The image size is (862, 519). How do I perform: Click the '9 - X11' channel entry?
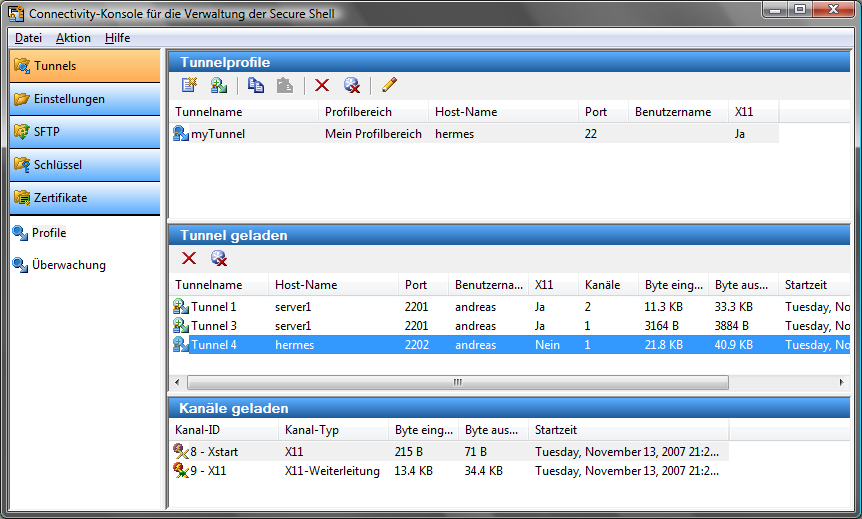(x=208, y=471)
